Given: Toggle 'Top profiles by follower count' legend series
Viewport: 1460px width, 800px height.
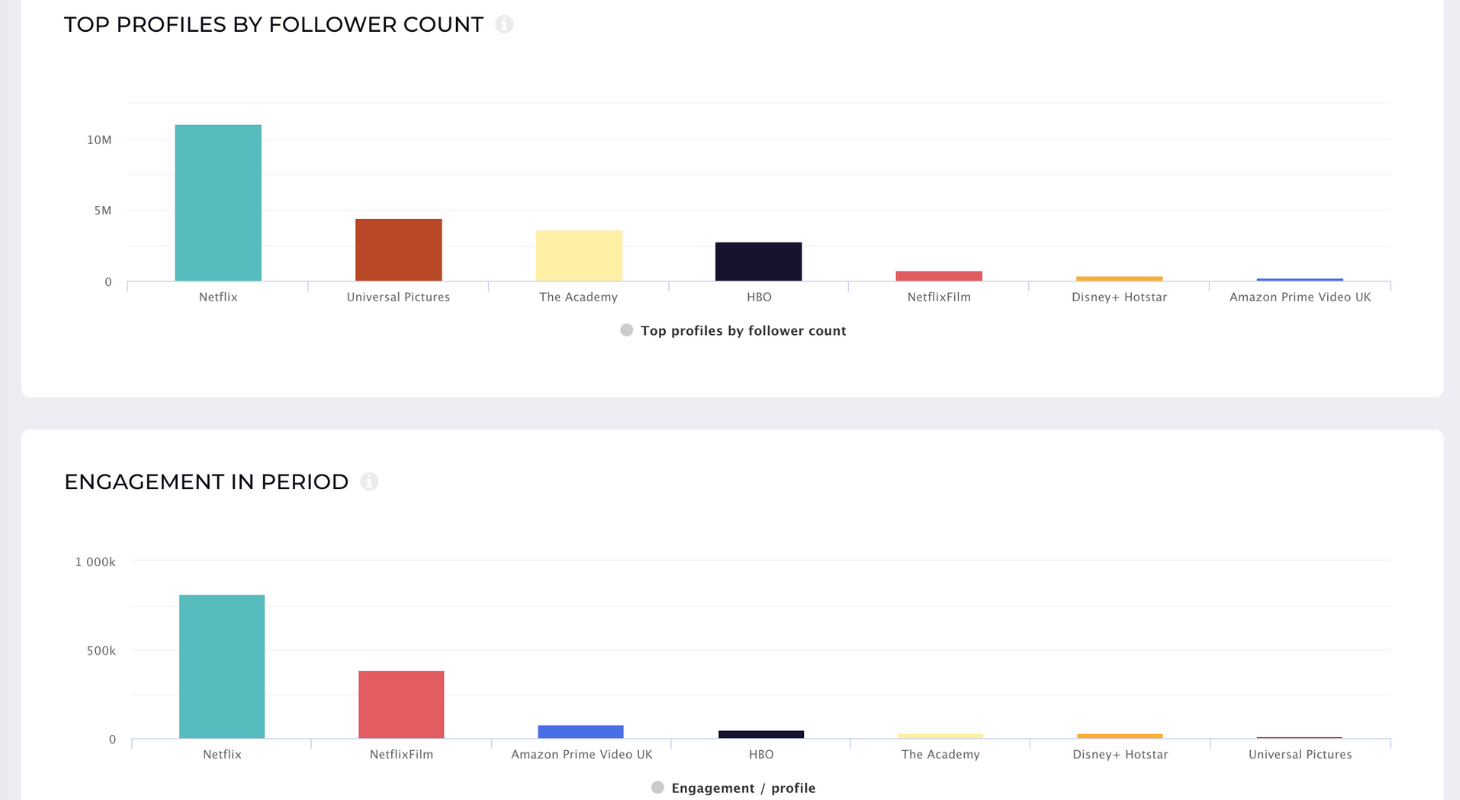Looking at the screenshot, I should tap(733, 331).
